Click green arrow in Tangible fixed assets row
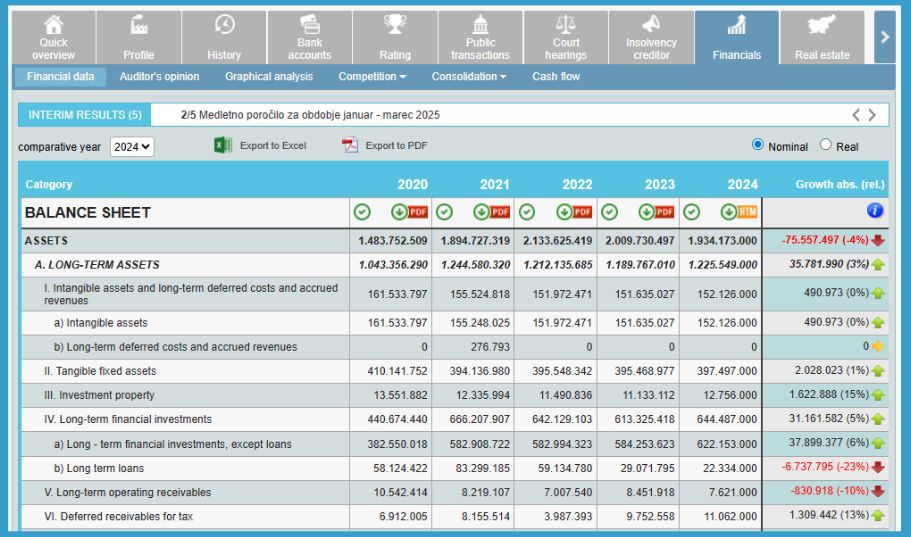The image size is (911, 537). [878, 371]
